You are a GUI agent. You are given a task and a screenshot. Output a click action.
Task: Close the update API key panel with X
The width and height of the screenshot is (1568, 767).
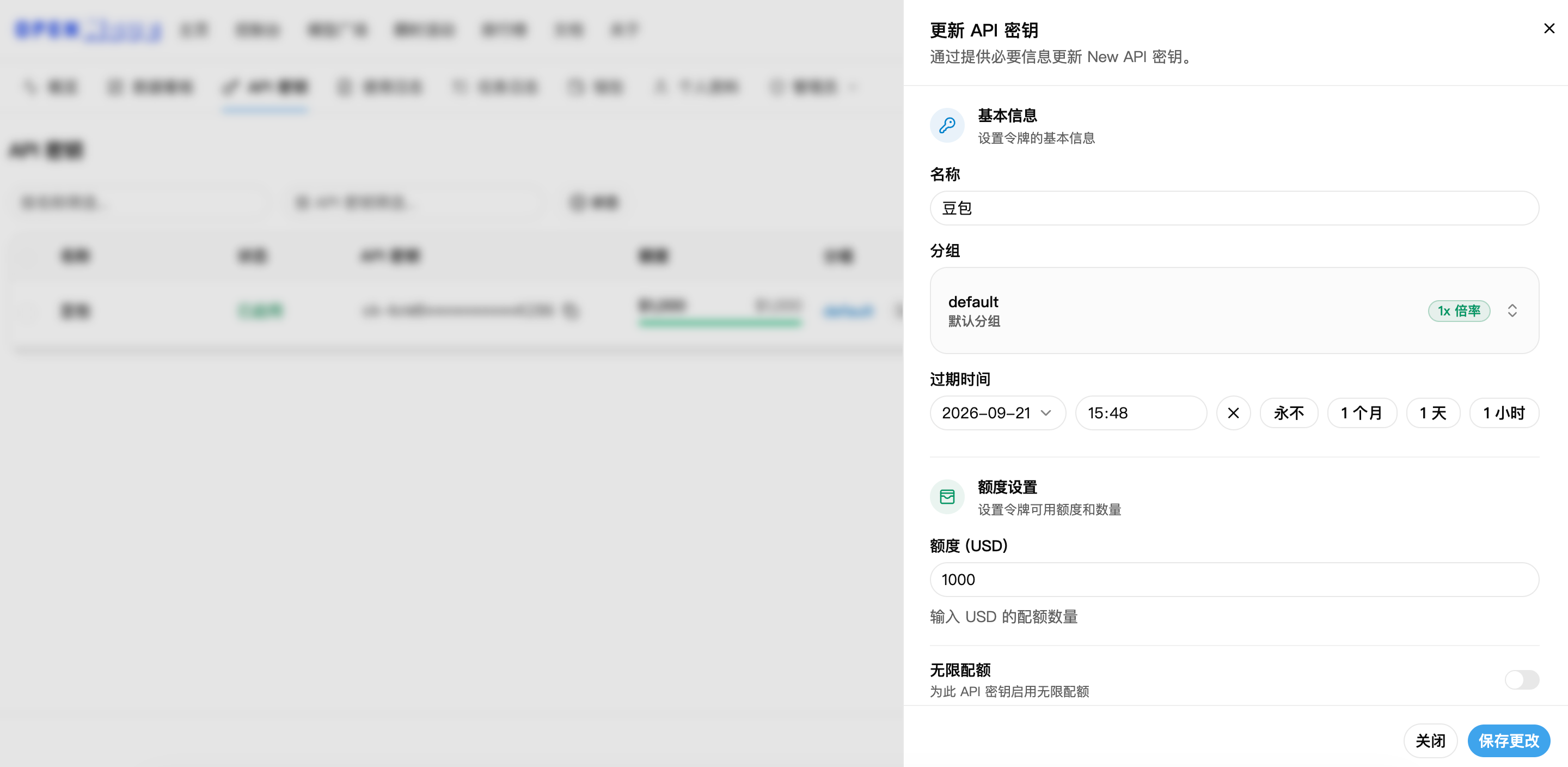point(1549,29)
